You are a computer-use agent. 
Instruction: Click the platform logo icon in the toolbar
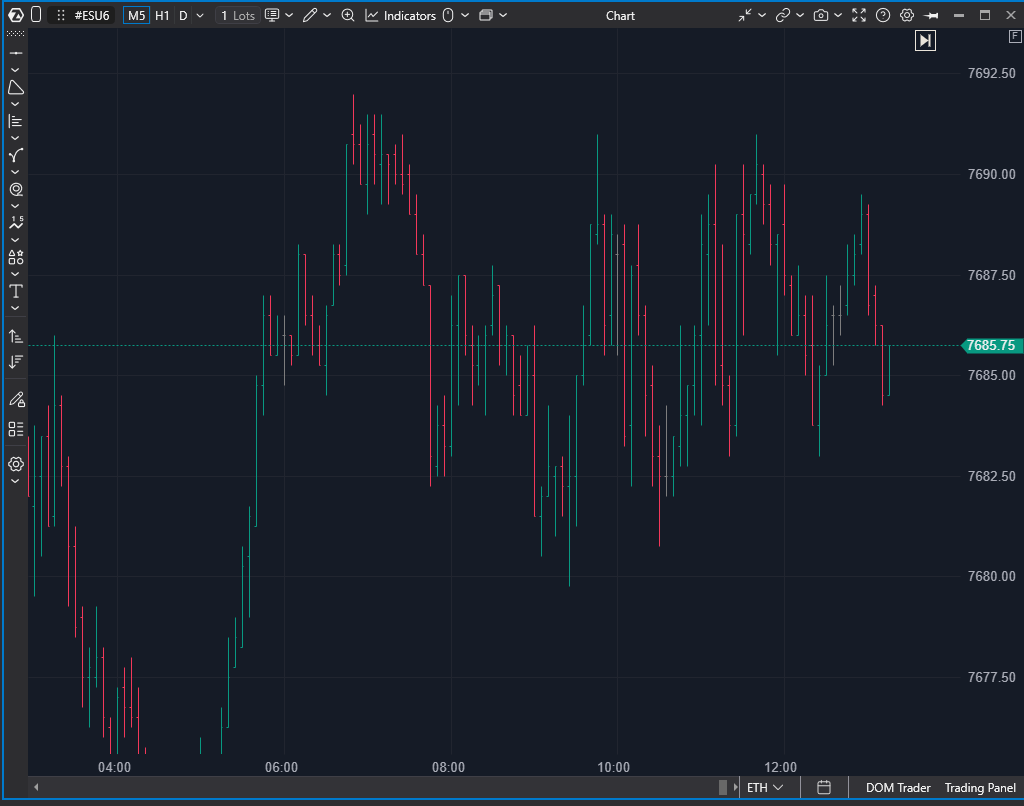point(16,15)
